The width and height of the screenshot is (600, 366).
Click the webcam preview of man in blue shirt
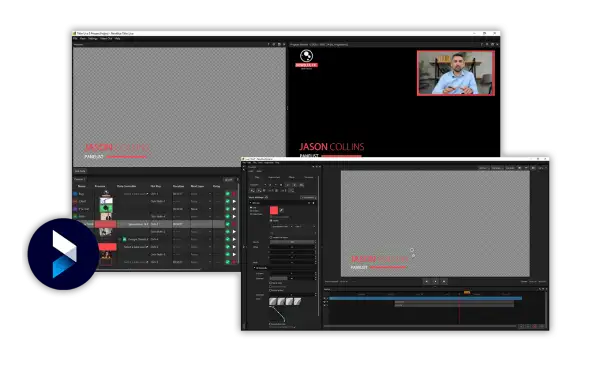point(455,73)
